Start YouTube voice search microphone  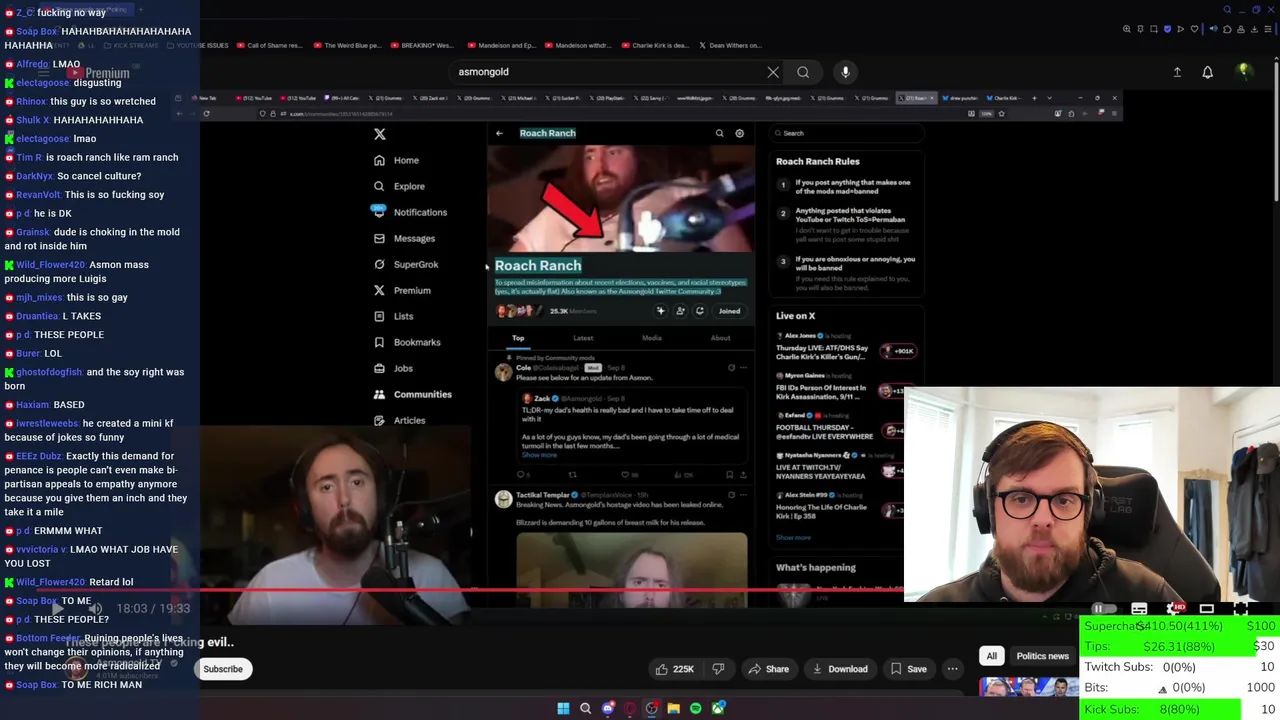(845, 72)
